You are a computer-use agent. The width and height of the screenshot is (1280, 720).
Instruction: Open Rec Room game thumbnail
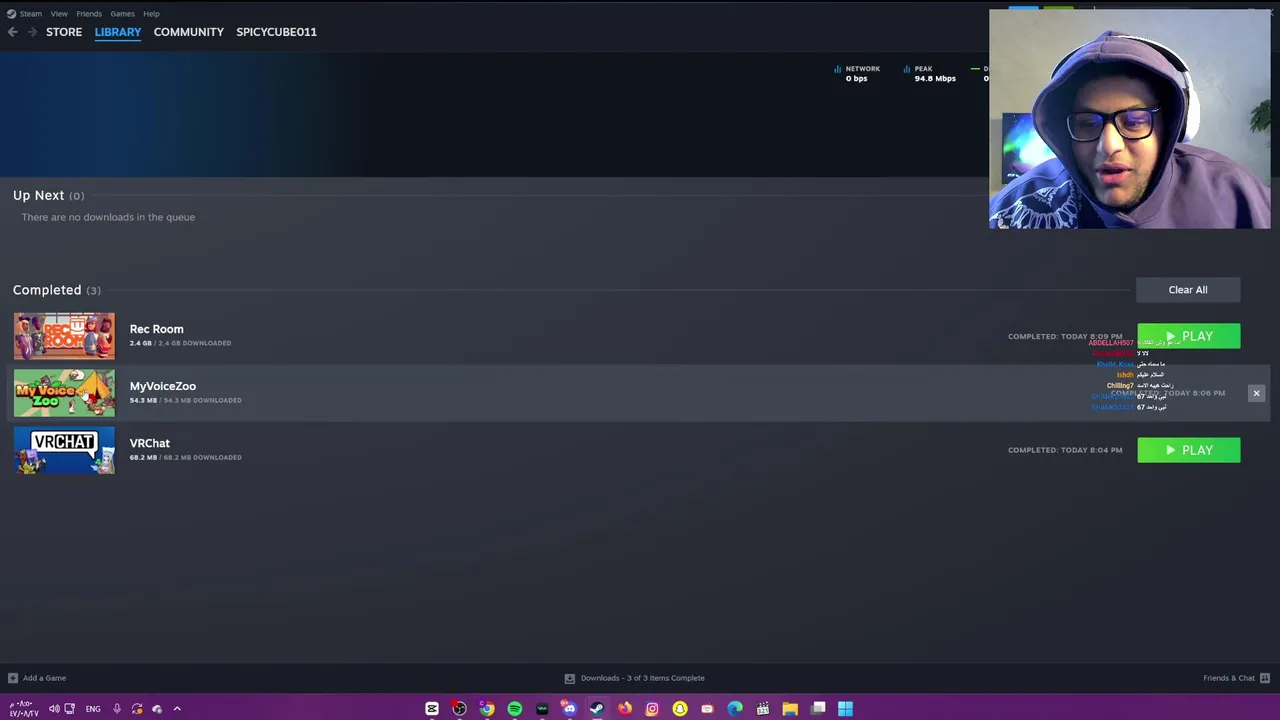pyautogui.click(x=64, y=336)
